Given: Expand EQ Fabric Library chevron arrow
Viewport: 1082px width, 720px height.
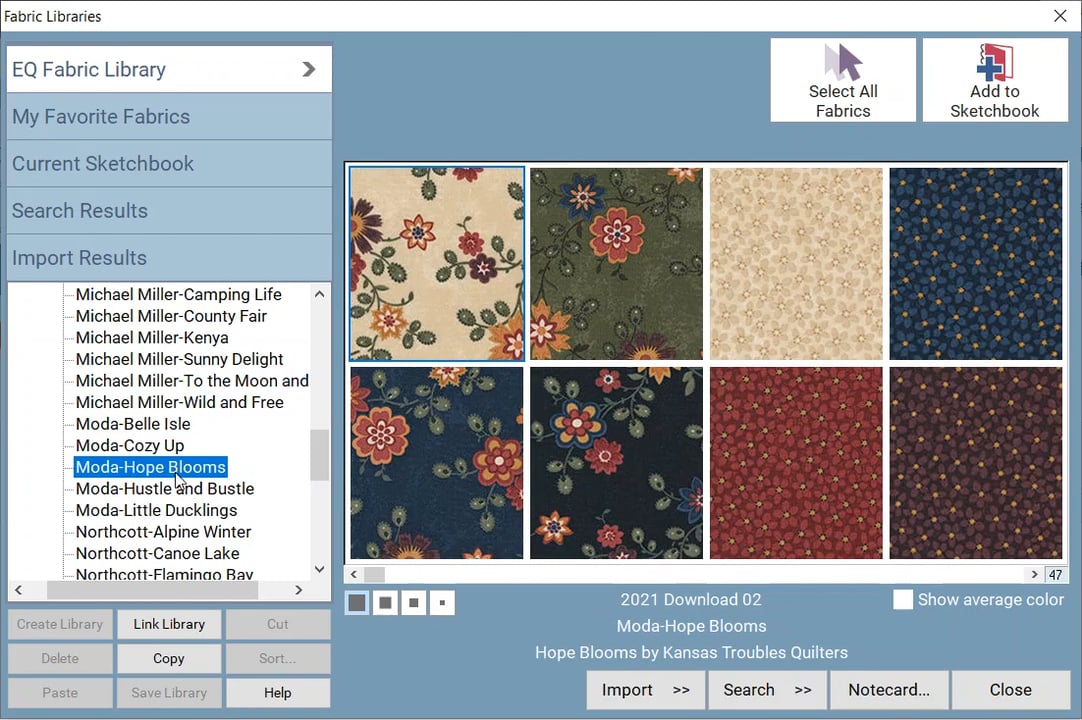Looking at the screenshot, I should [x=308, y=69].
